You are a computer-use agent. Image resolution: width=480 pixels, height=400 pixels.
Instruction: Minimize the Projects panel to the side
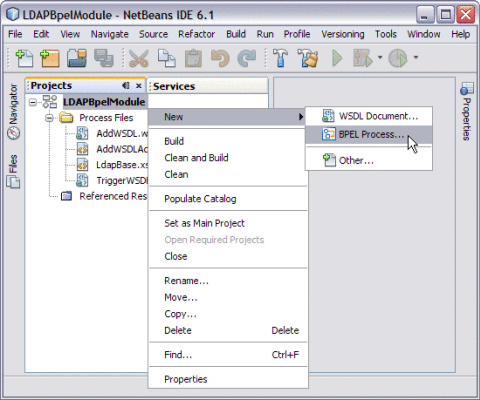pyautogui.click(x=126, y=86)
